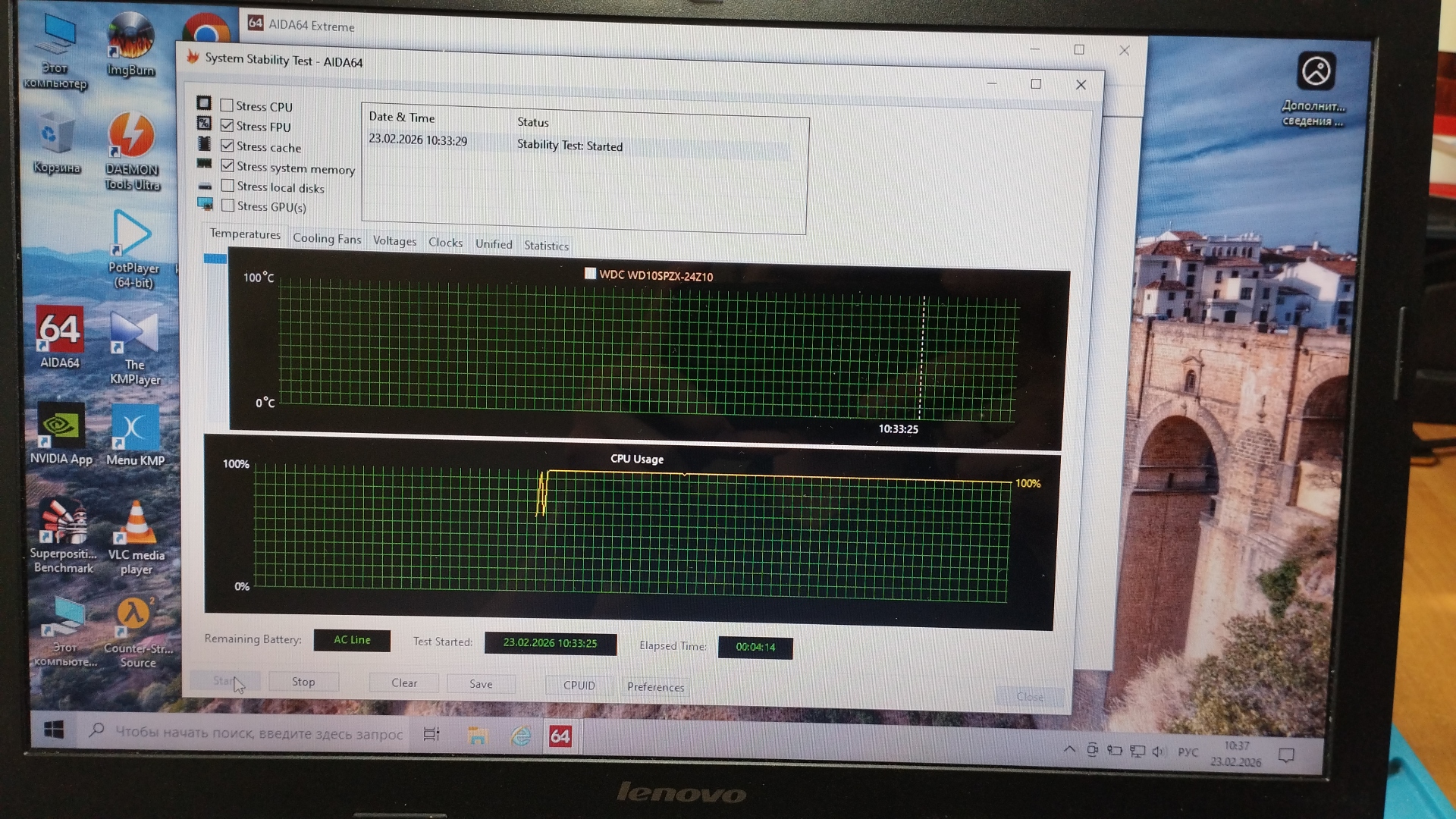Image resolution: width=1456 pixels, height=819 pixels.
Task: Enable the Stress CPU checkbox
Action: pyautogui.click(x=227, y=105)
